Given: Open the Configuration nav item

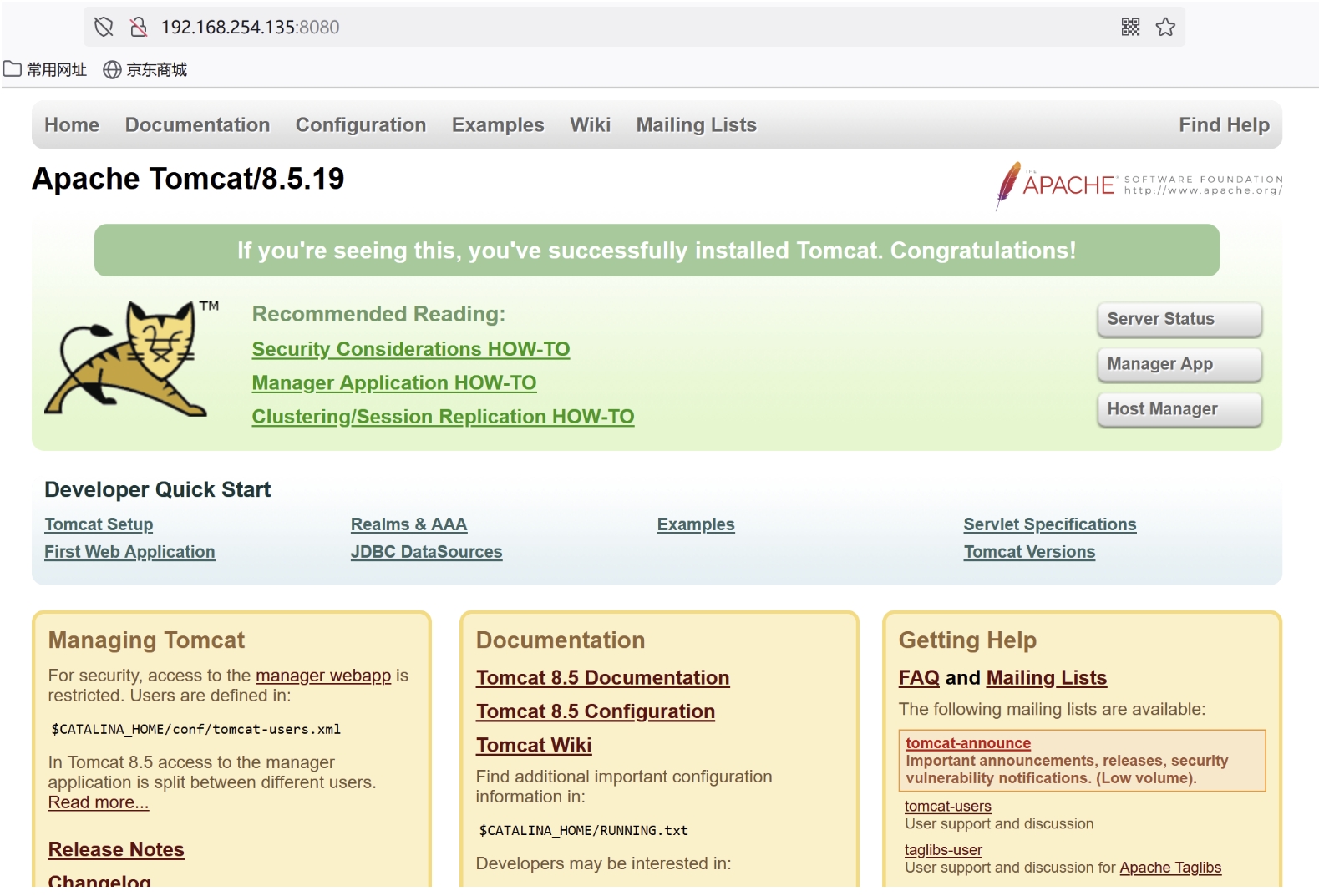Looking at the screenshot, I should pyautogui.click(x=361, y=124).
